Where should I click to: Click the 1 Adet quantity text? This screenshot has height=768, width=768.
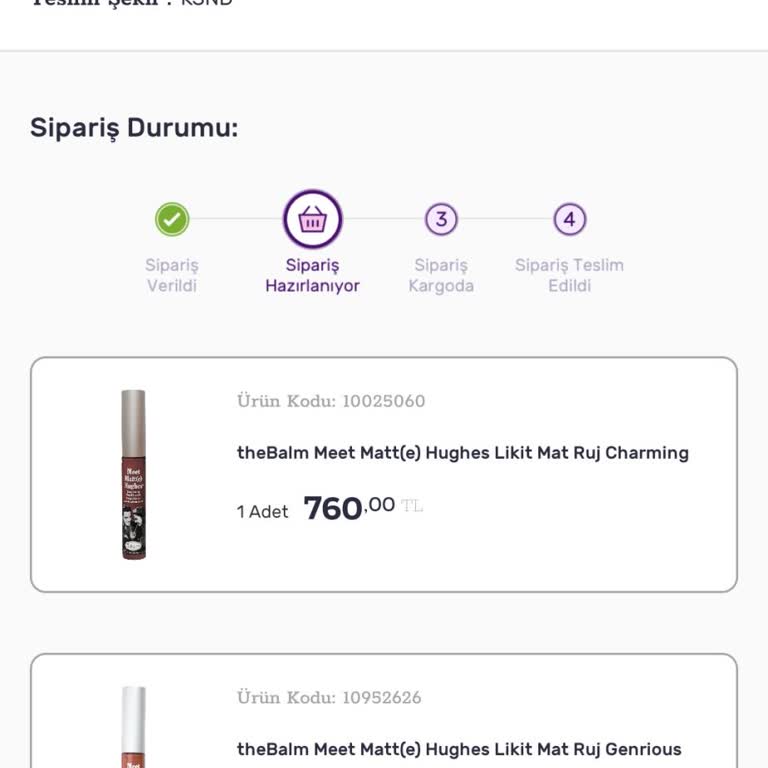coord(262,511)
